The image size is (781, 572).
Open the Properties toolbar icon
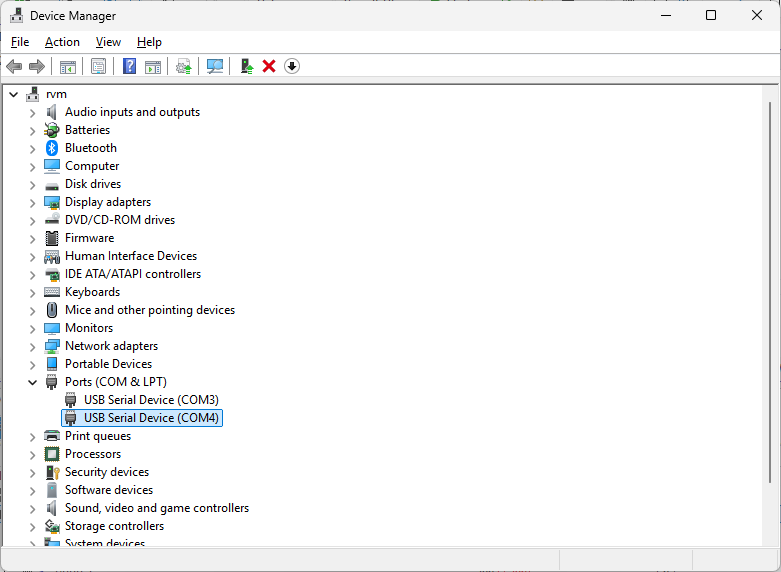click(98, 66)
